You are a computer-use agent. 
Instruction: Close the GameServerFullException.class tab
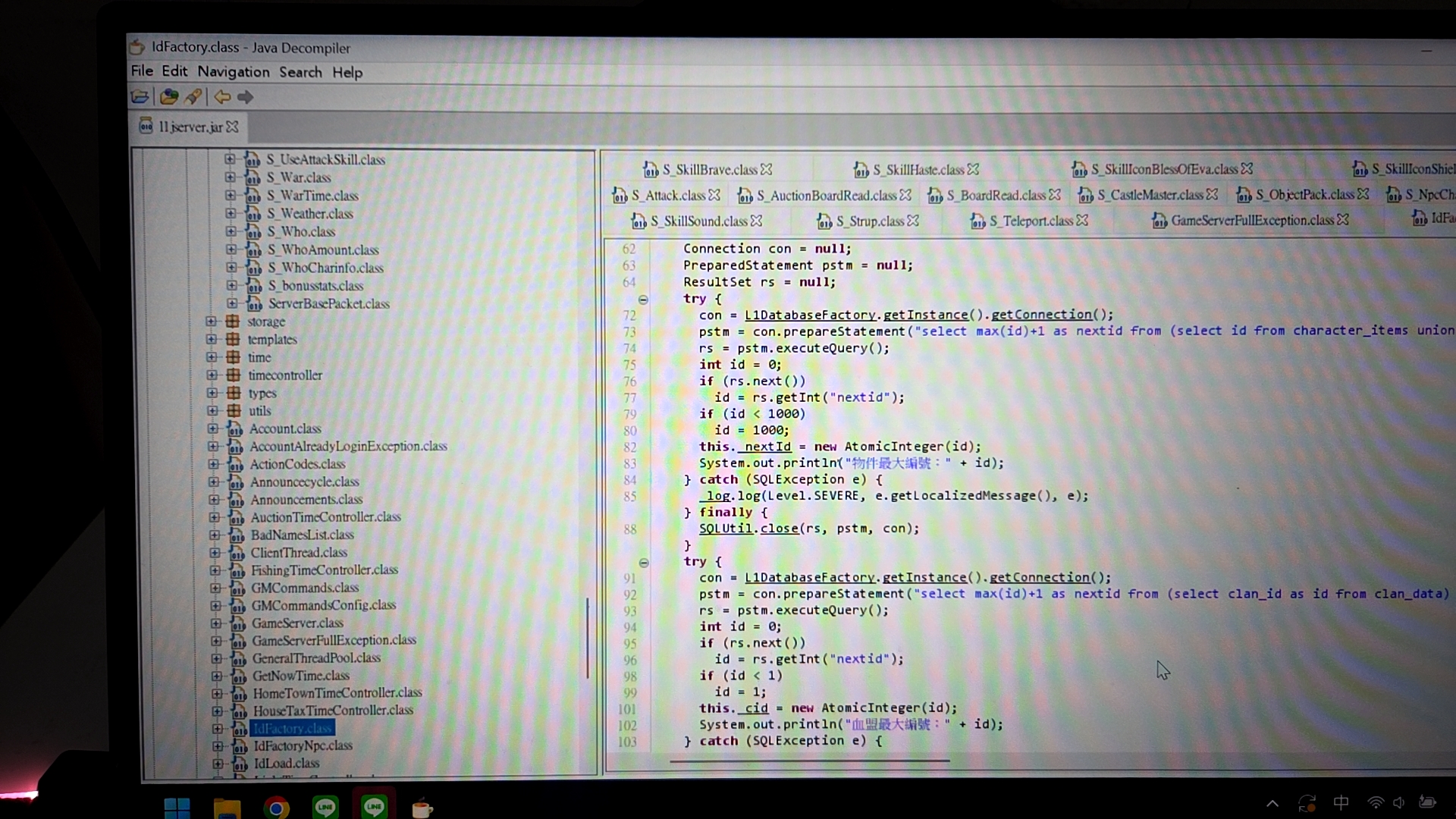pyautogui.click(x=1343, y=220)
